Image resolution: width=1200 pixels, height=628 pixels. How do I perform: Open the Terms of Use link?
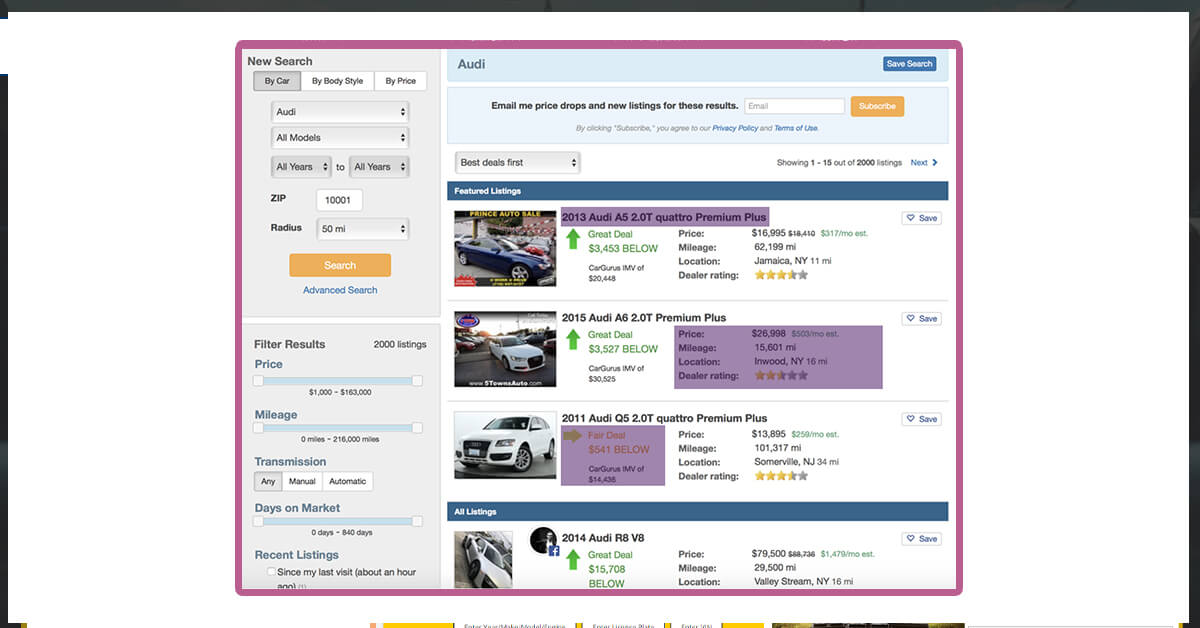tap(795, 128)
